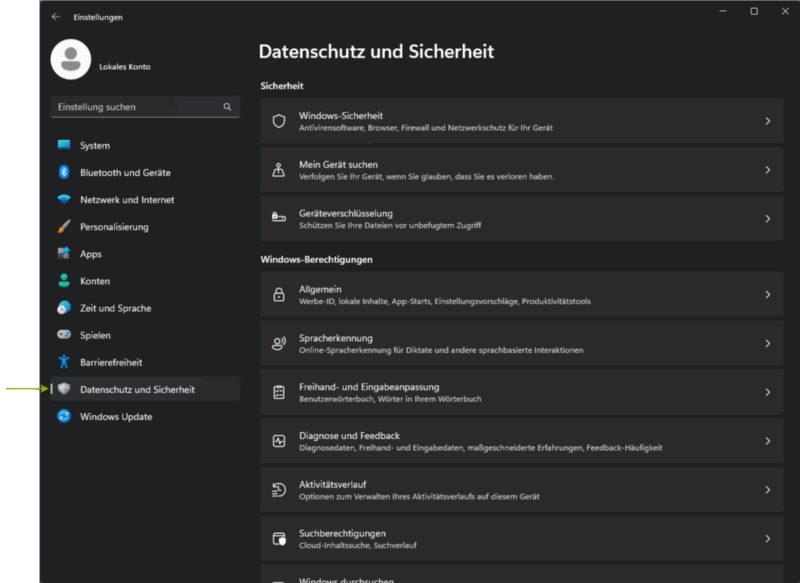Open Freihand- und Eingabeanpassung via chevron
This screenshot has height=583, width=800.
767,392
